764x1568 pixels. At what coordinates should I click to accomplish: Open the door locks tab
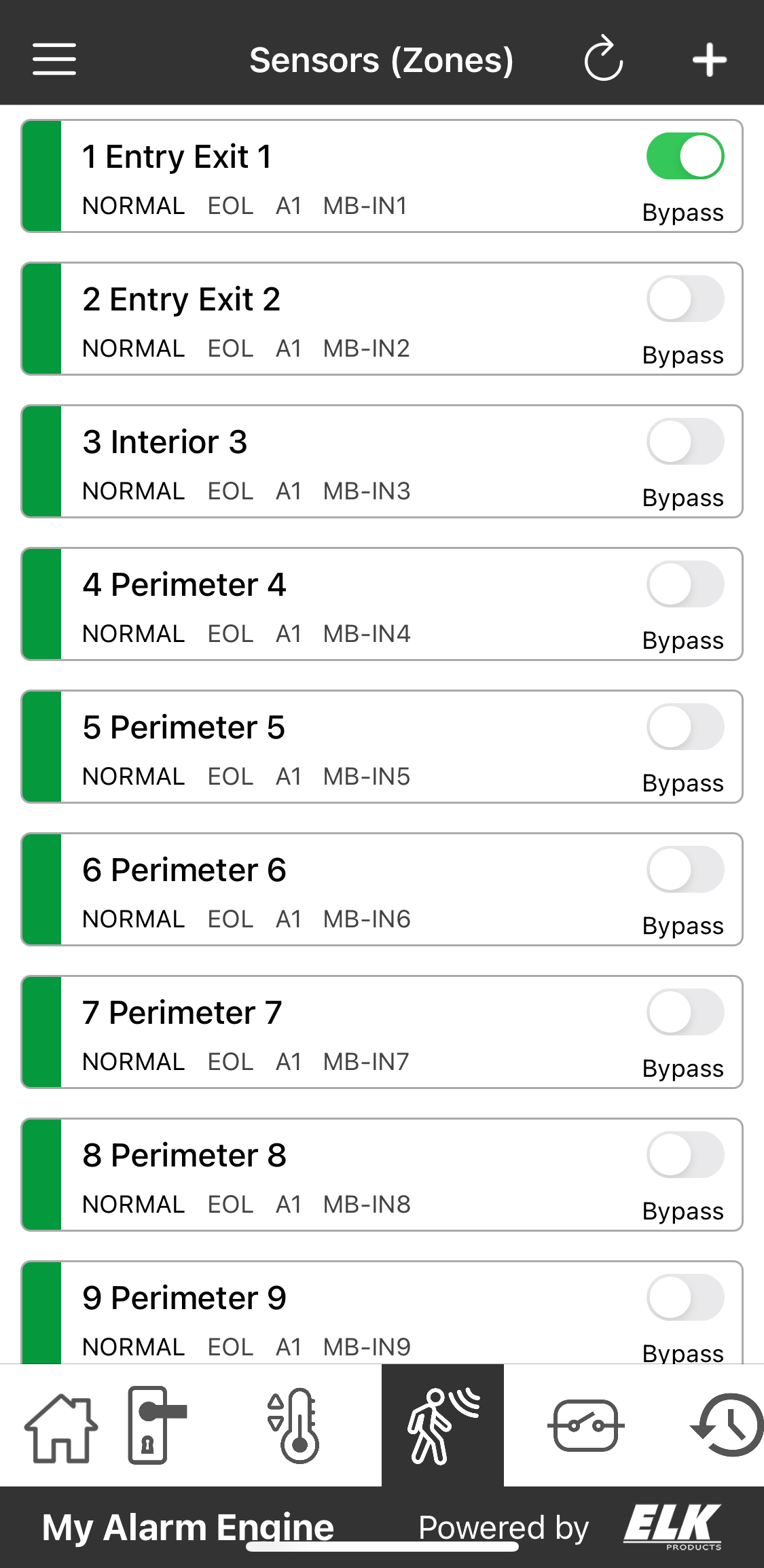pyautogui.click(x=156, y=1426)
